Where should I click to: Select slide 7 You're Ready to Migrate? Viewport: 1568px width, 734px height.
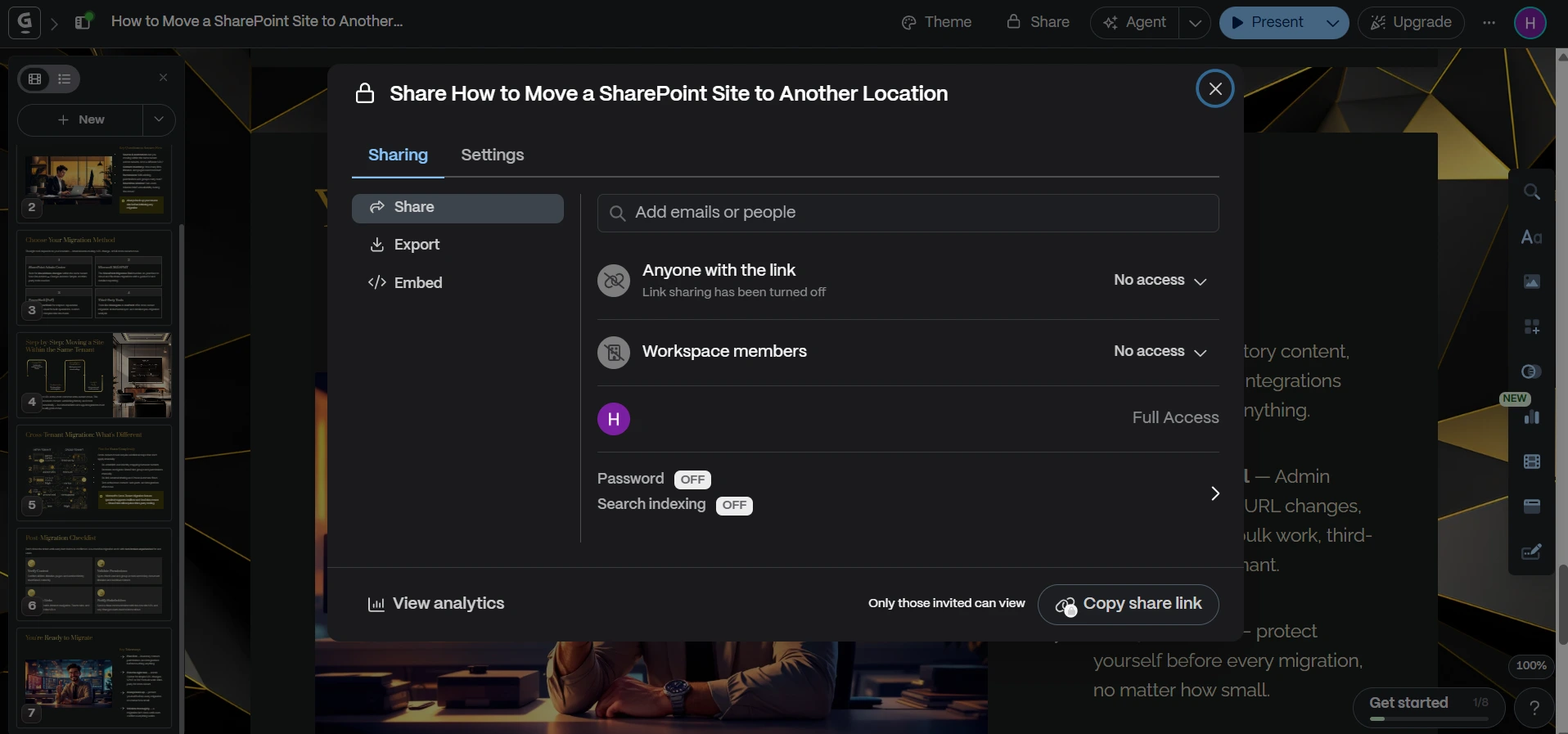[x=94, y=678]
